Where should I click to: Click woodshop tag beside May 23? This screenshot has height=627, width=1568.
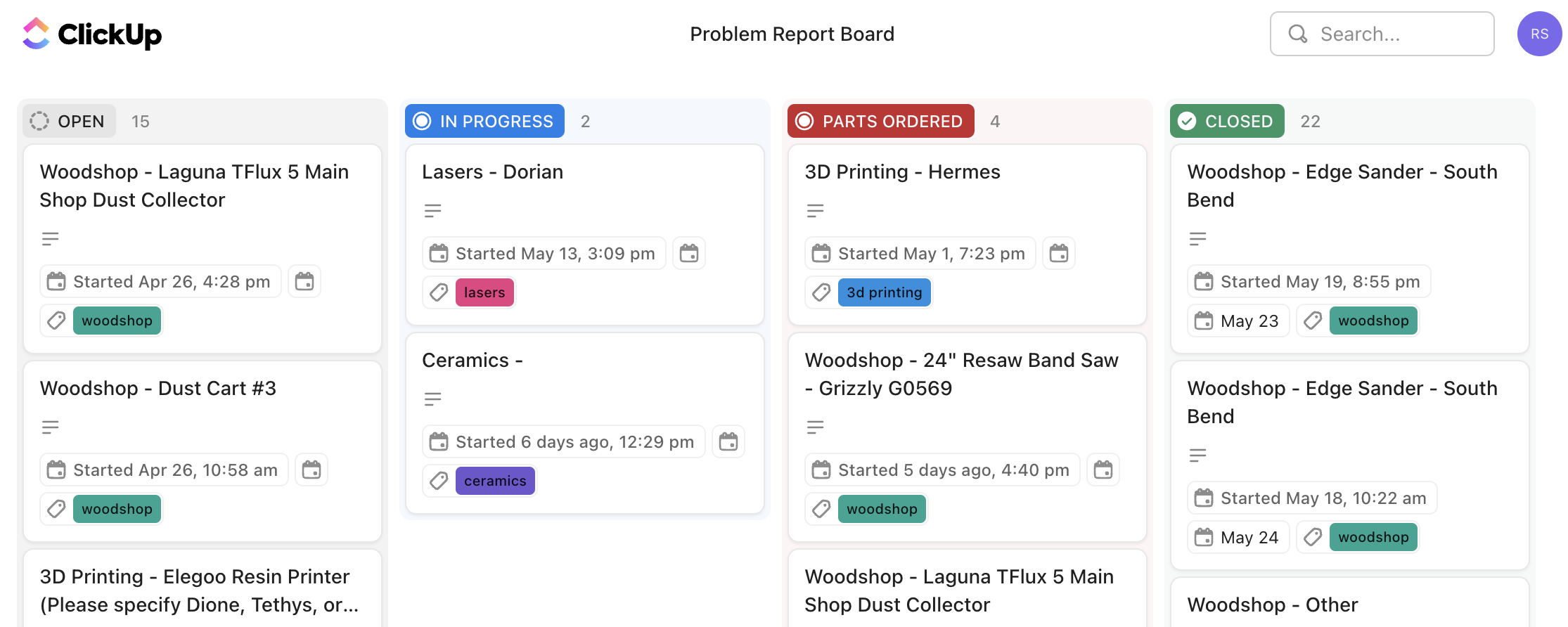pyautogui.click(x=1373, y=321)
